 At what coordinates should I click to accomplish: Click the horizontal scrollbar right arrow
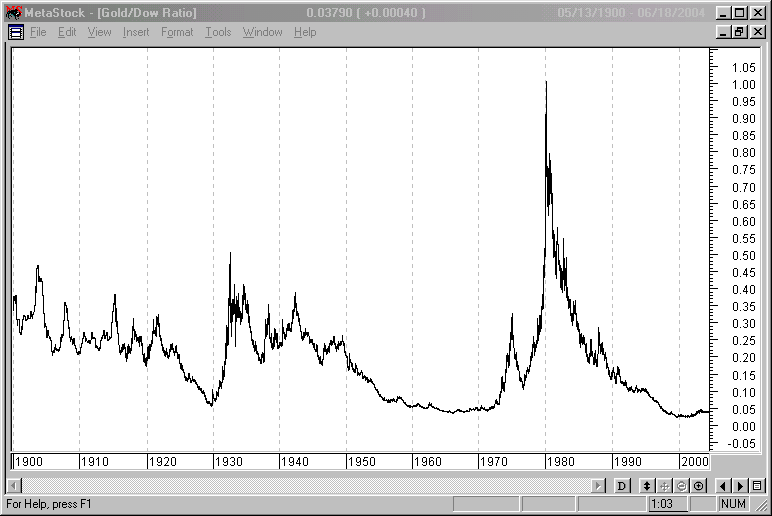click(598, 486)
